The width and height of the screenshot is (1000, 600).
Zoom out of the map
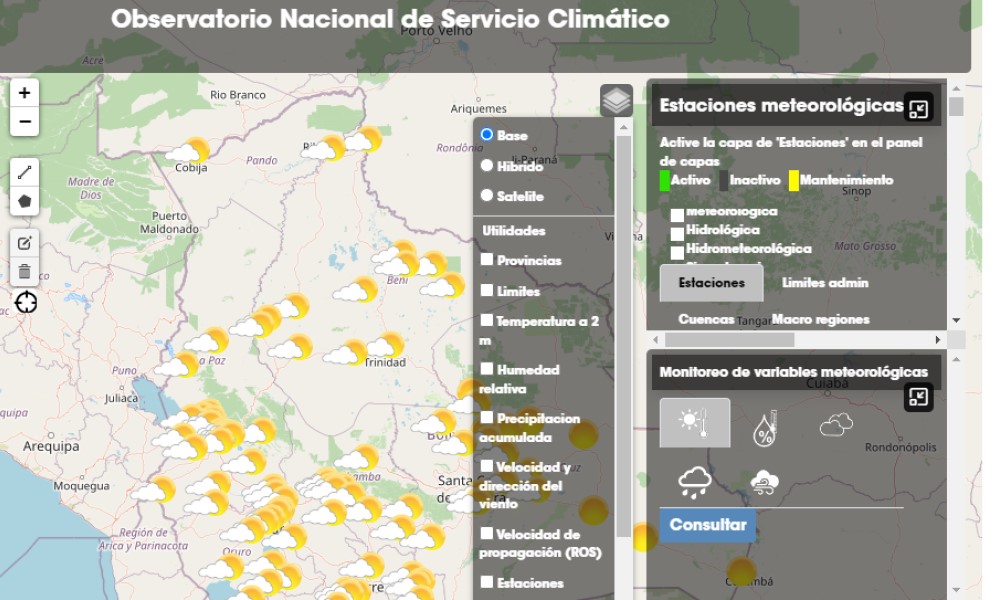click(24, 122)
